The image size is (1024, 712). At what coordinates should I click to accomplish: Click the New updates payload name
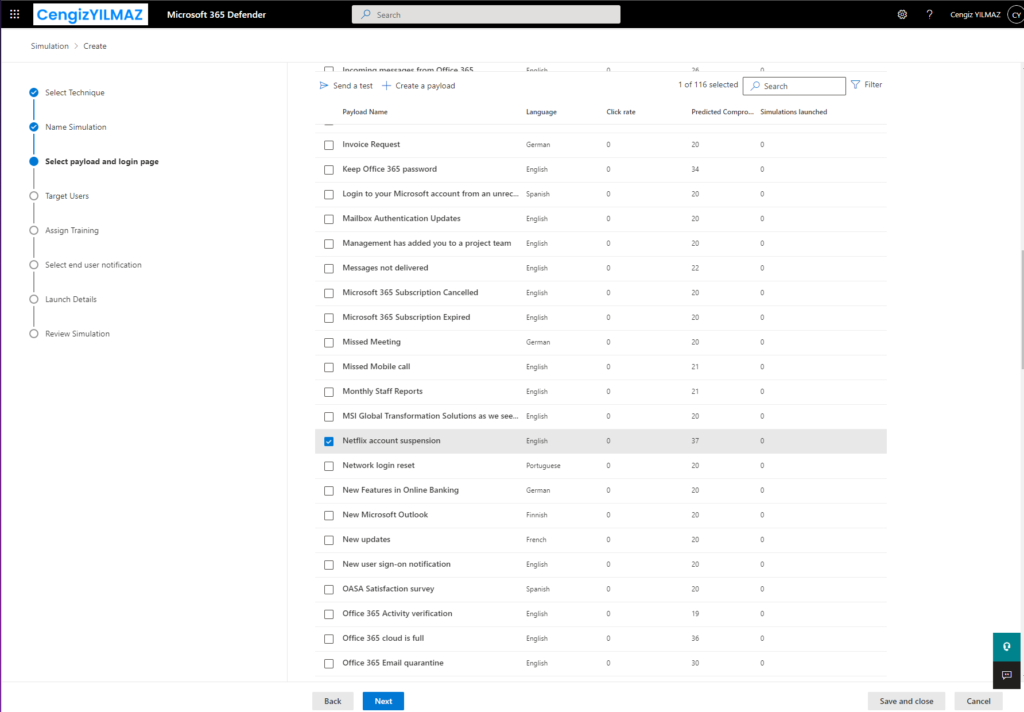366,540
